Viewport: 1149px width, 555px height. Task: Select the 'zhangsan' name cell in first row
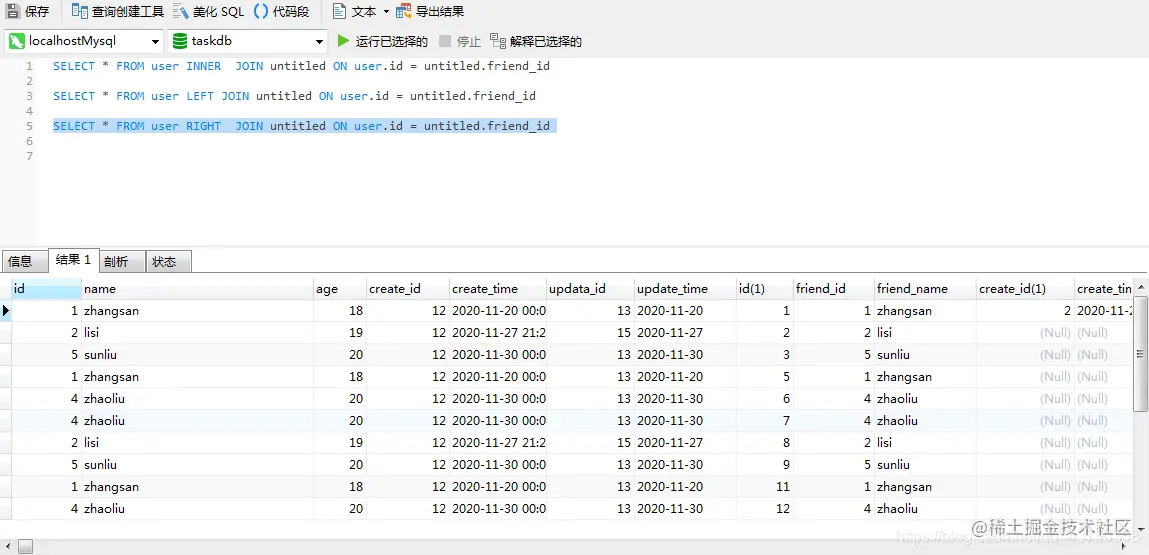(197, 311)
